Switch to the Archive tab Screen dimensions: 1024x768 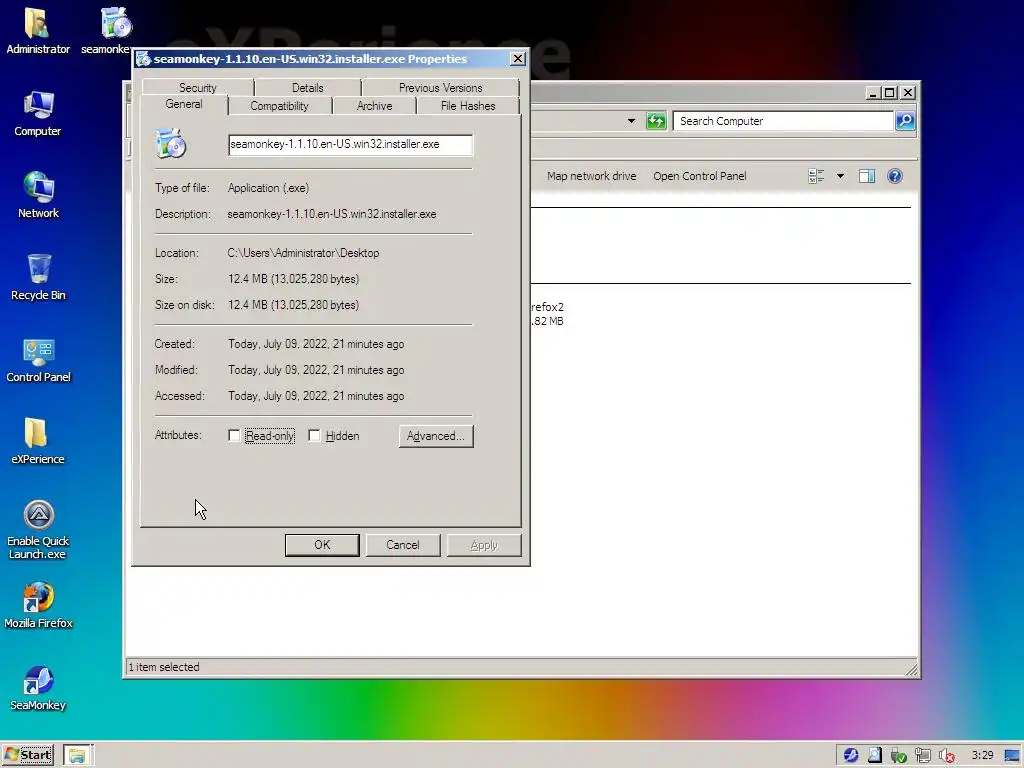375,106
